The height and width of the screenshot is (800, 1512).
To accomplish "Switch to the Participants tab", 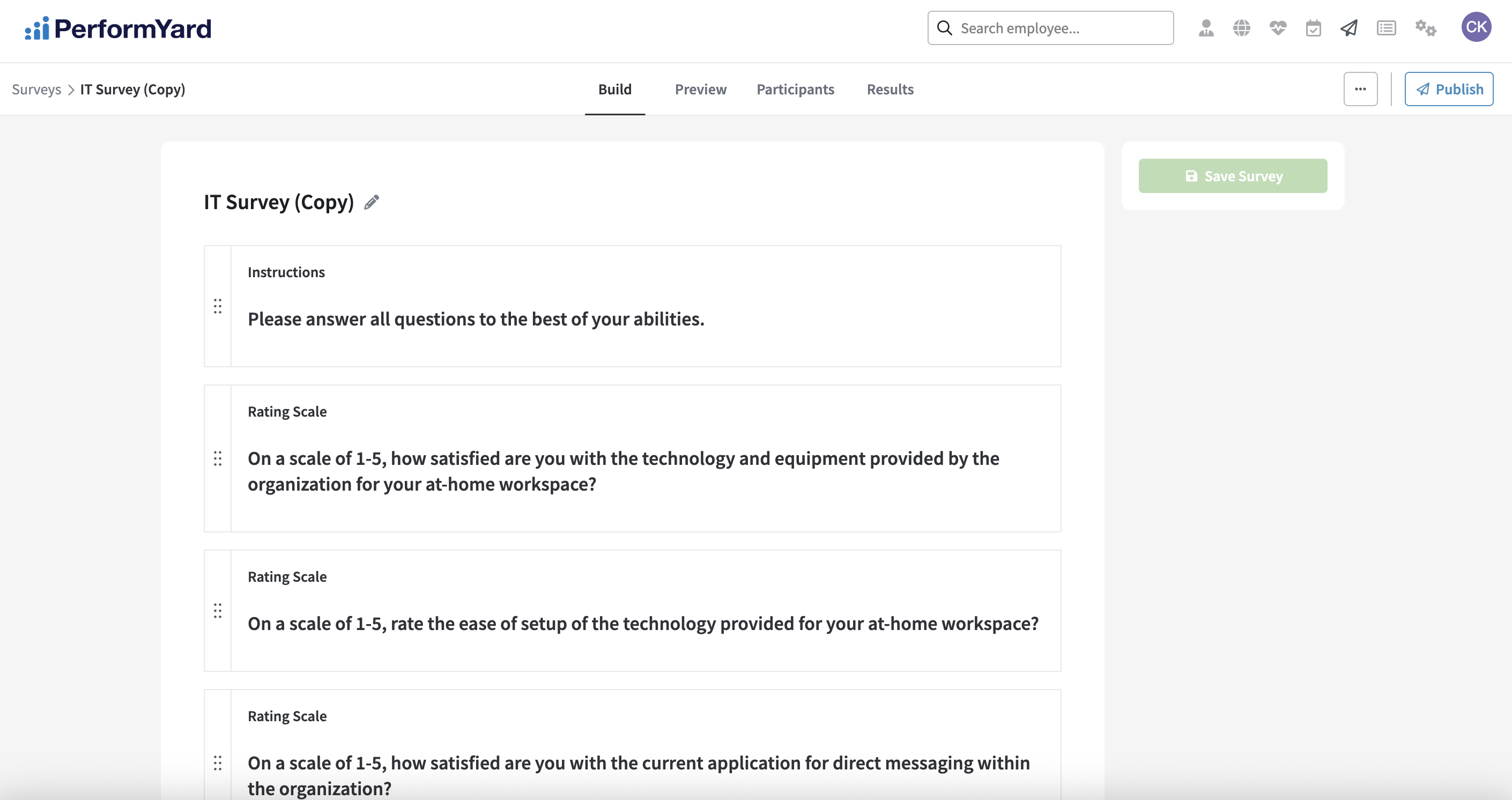I will tap(795, 89).
